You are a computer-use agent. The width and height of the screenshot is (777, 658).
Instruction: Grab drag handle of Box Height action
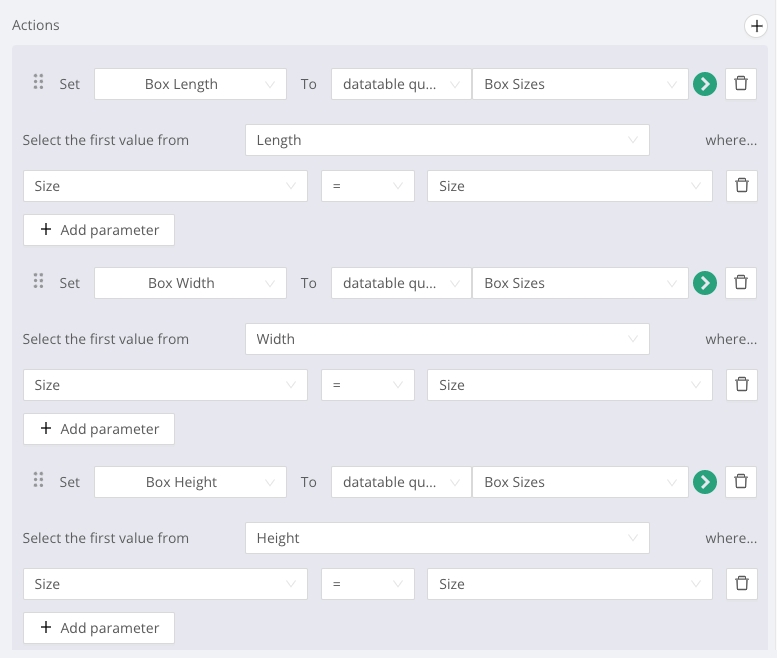pyautogui.click(x=39, y=481)
